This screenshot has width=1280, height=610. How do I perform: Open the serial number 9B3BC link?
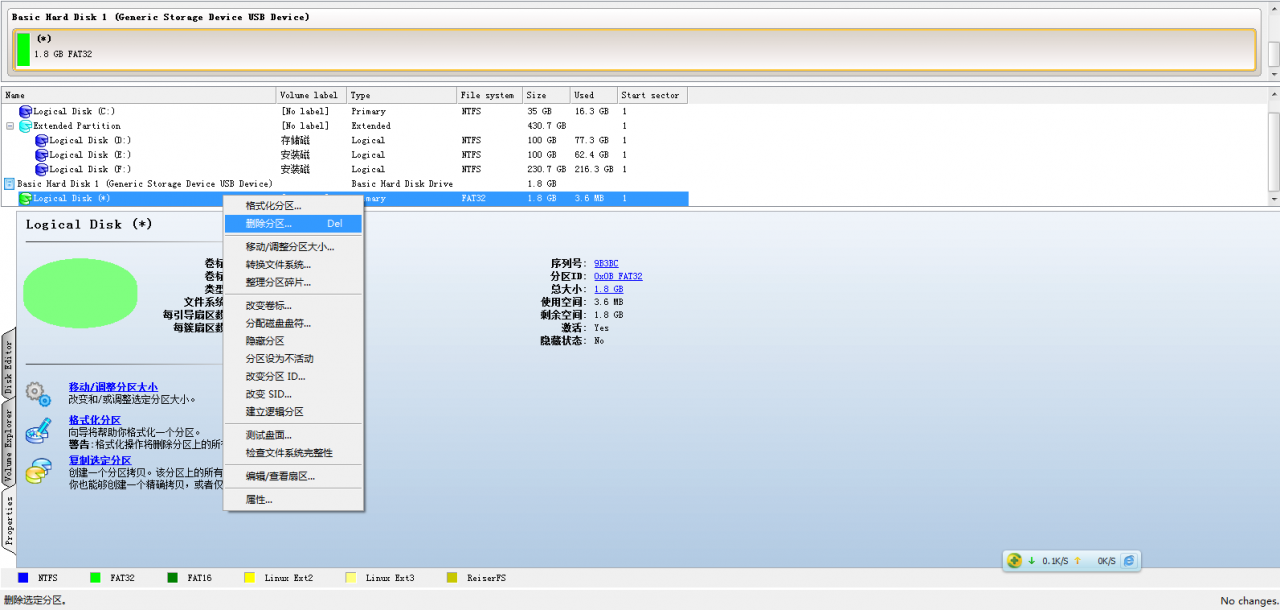(606, 264)
